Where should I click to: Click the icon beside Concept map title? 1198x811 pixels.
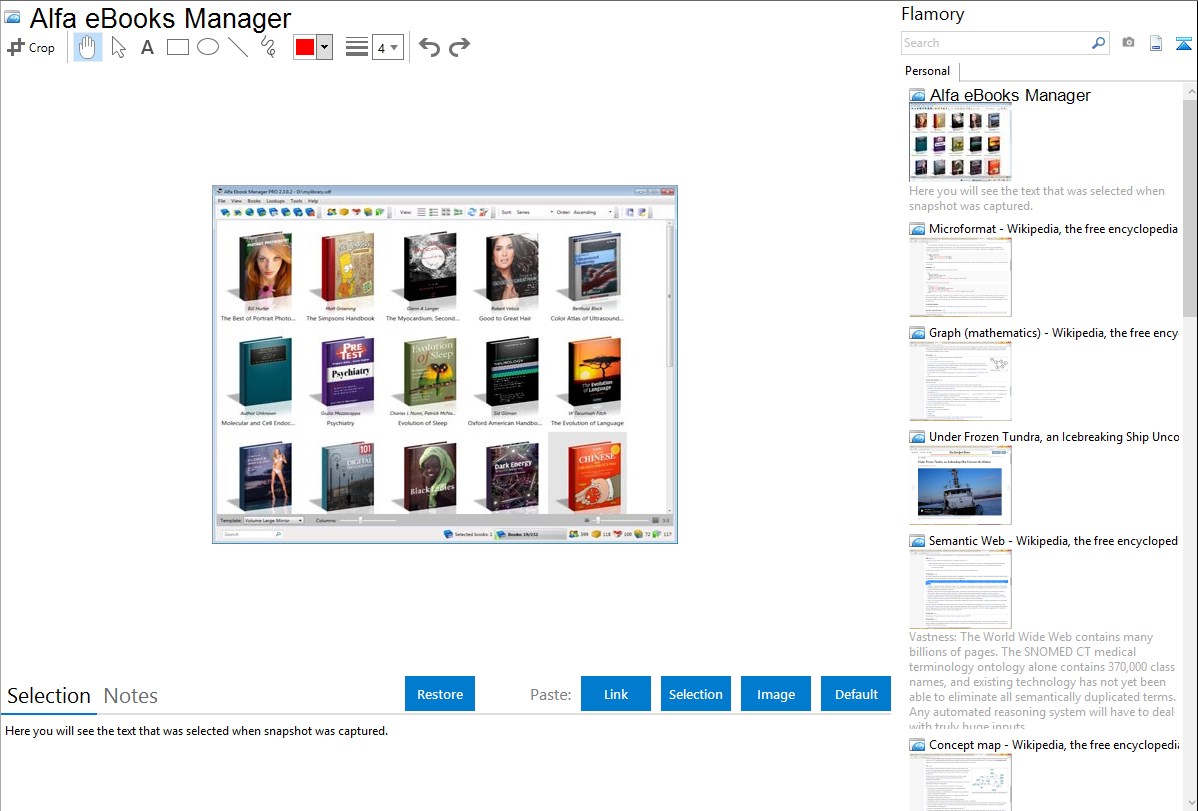917,745
